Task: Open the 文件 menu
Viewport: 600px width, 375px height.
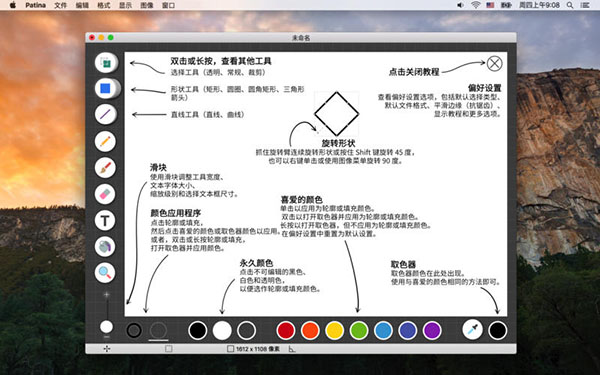Action: [60, 5]
